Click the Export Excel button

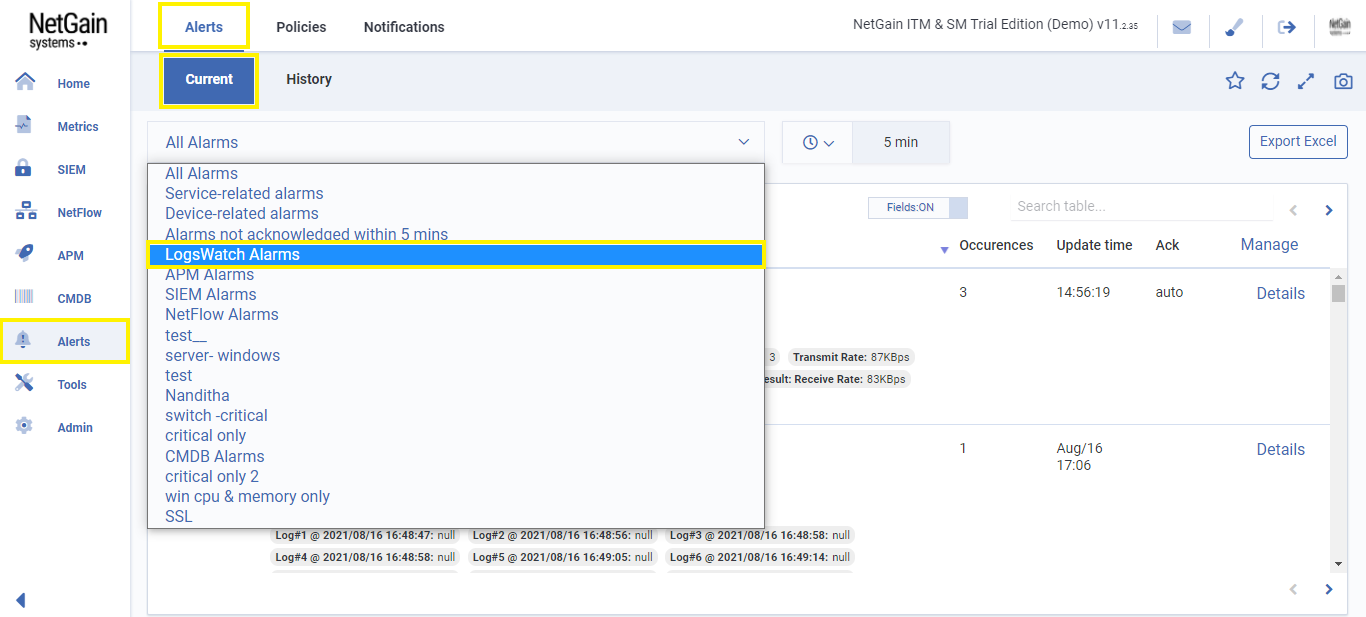pyautogui.click(x=1298, y=141)
